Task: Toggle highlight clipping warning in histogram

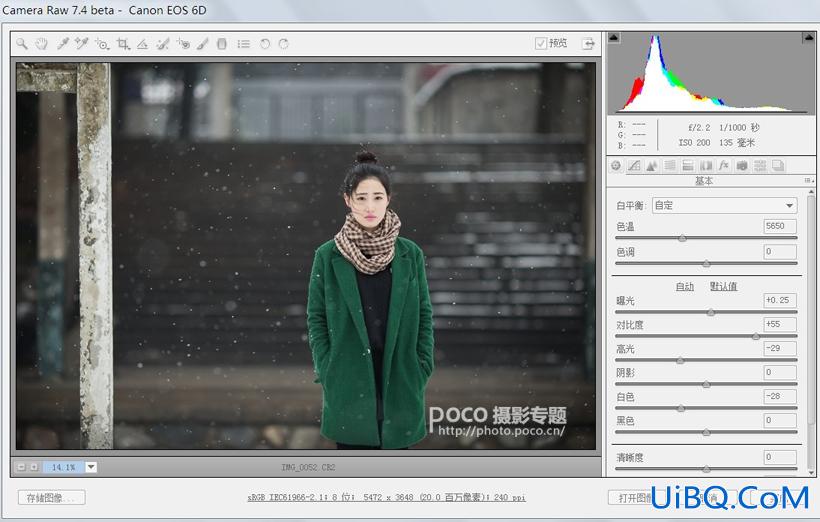Action: pos(808,37)
